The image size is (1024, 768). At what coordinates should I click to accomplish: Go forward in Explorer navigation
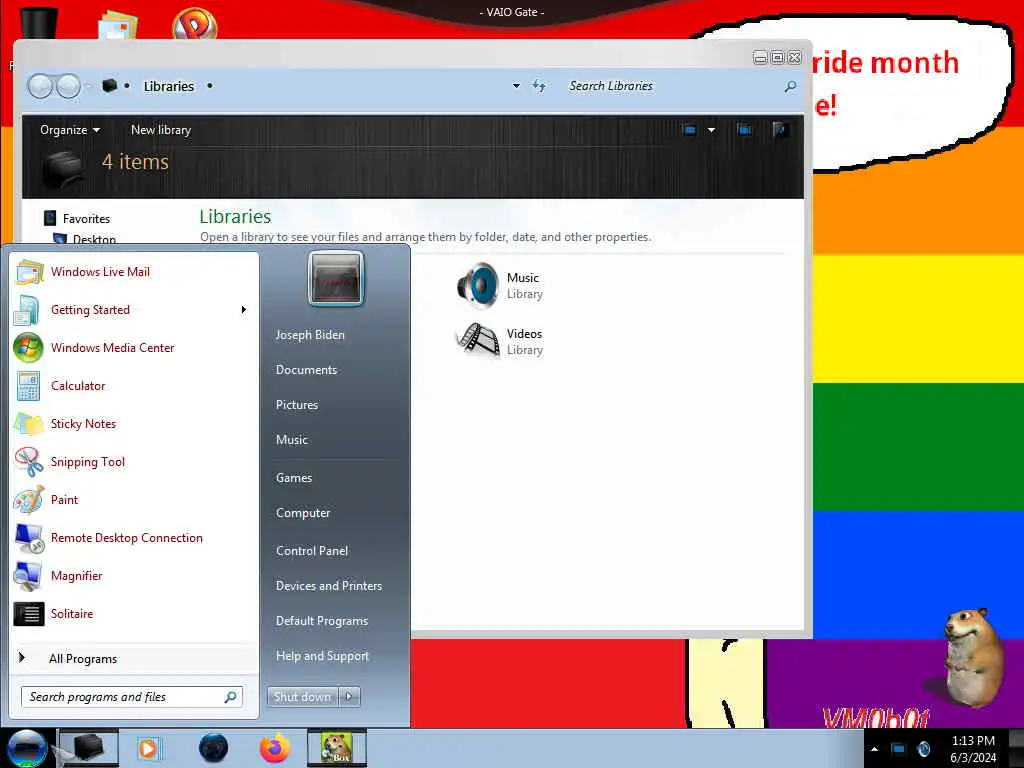[x=68, y=86]
